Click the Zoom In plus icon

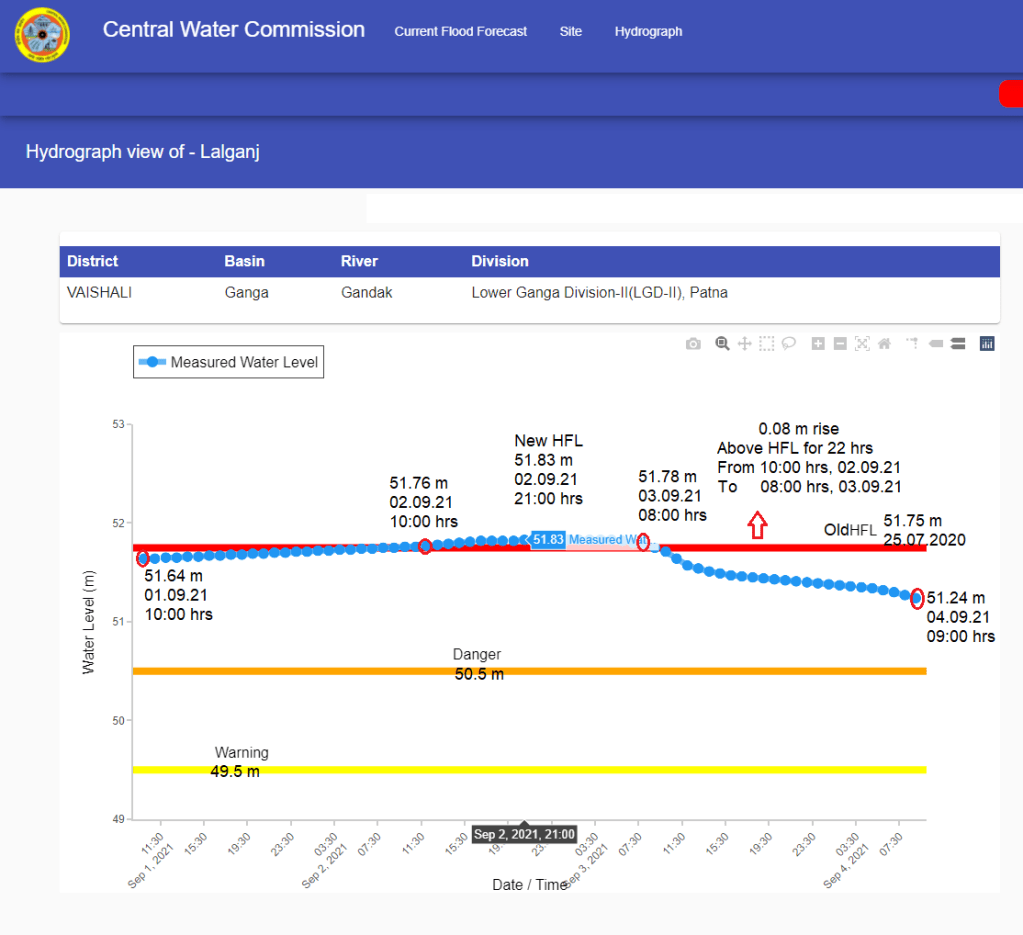[818, 344]
